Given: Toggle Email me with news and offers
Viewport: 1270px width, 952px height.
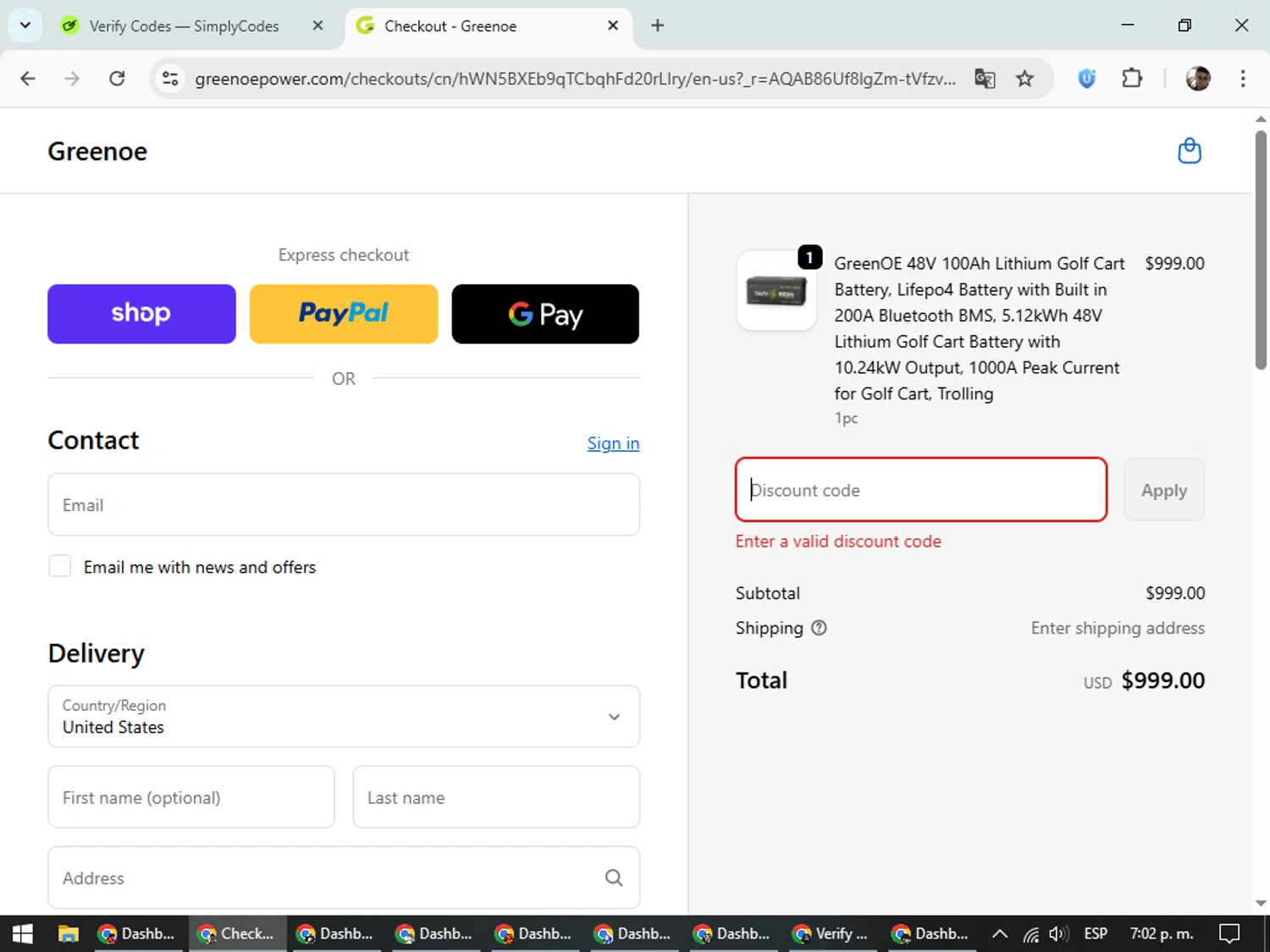Looking at the screenshot, I should [x=60, y=566].
